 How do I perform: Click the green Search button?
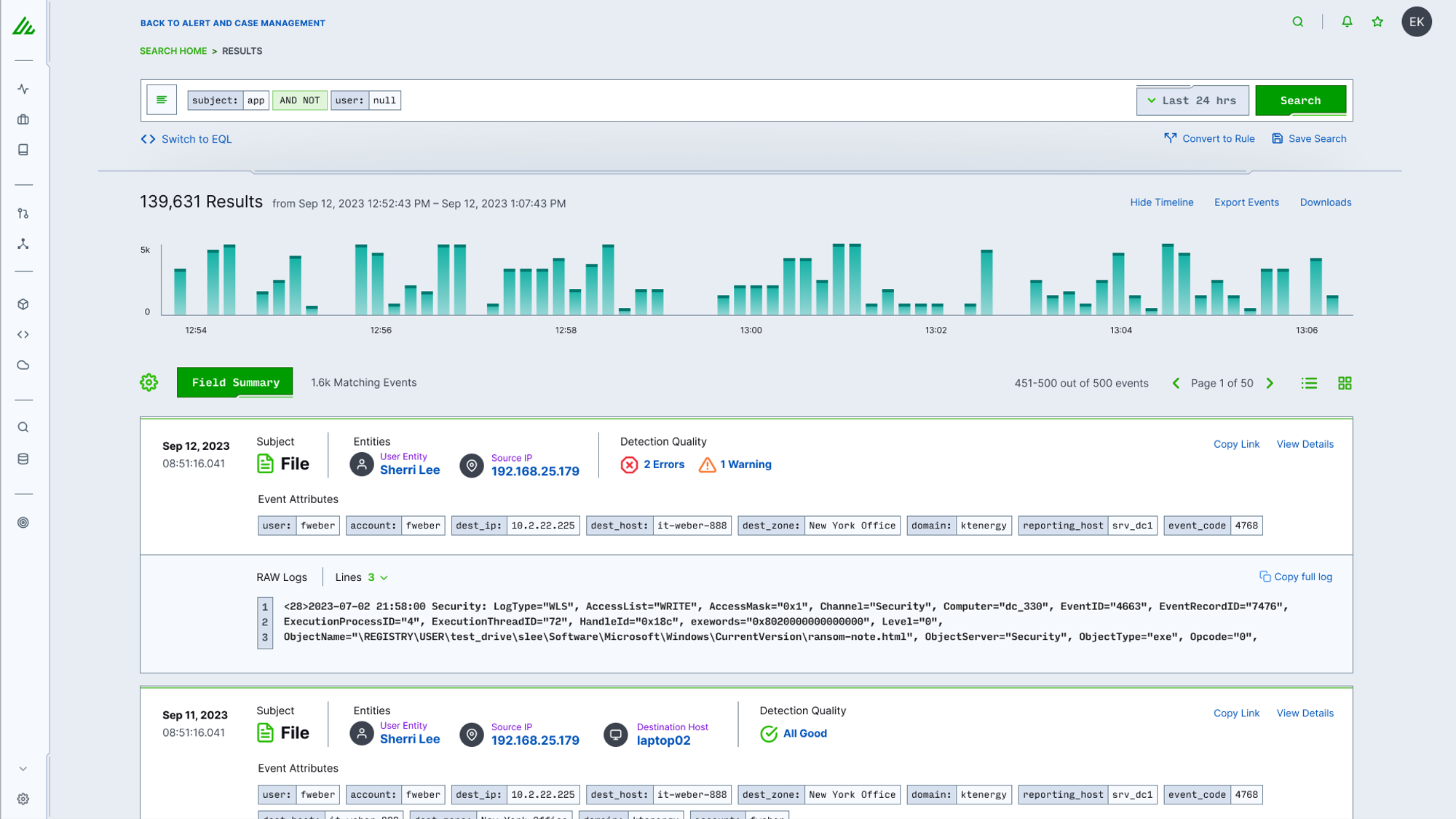click(1300, 100)
